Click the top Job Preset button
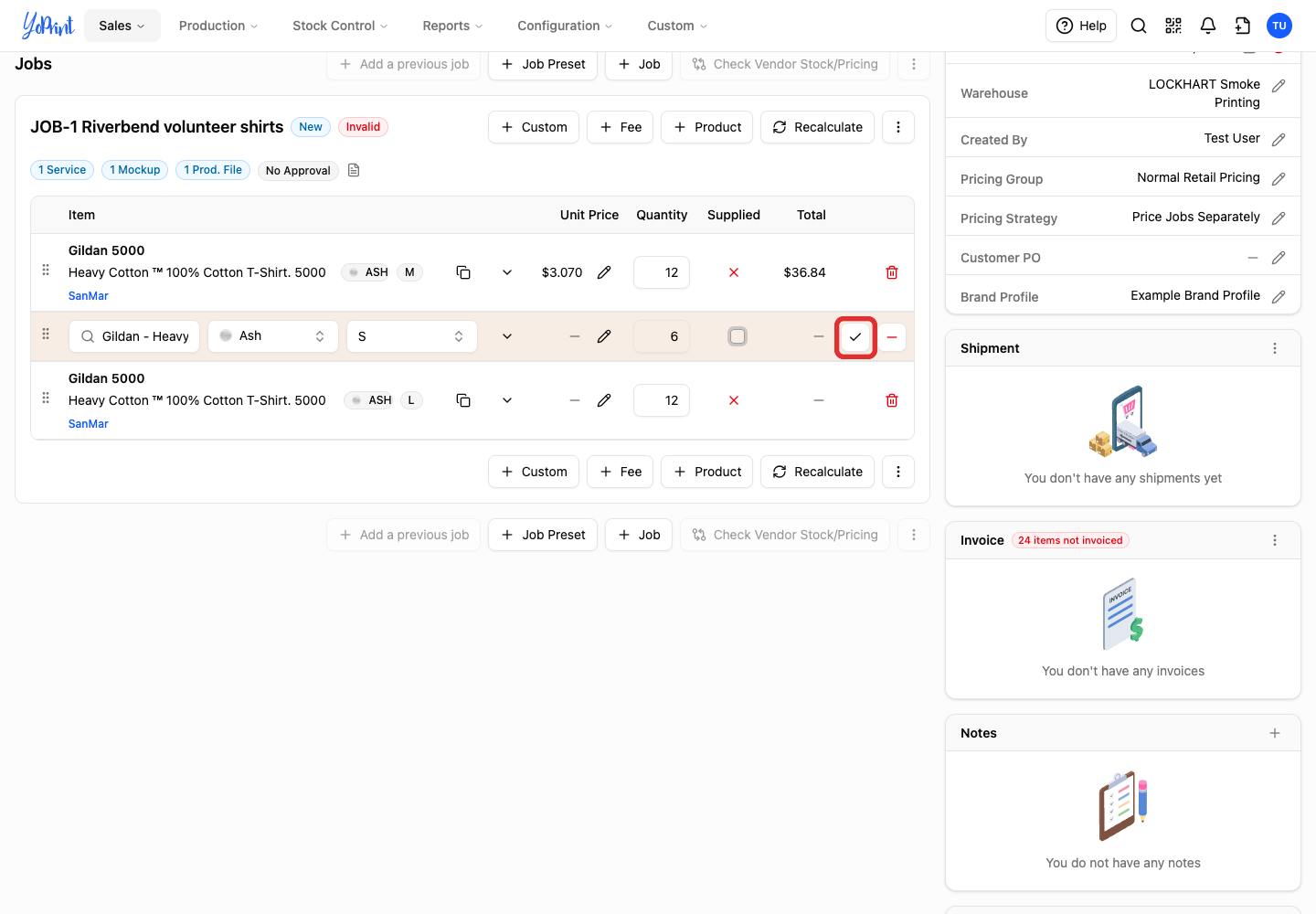 coord(543,64)
